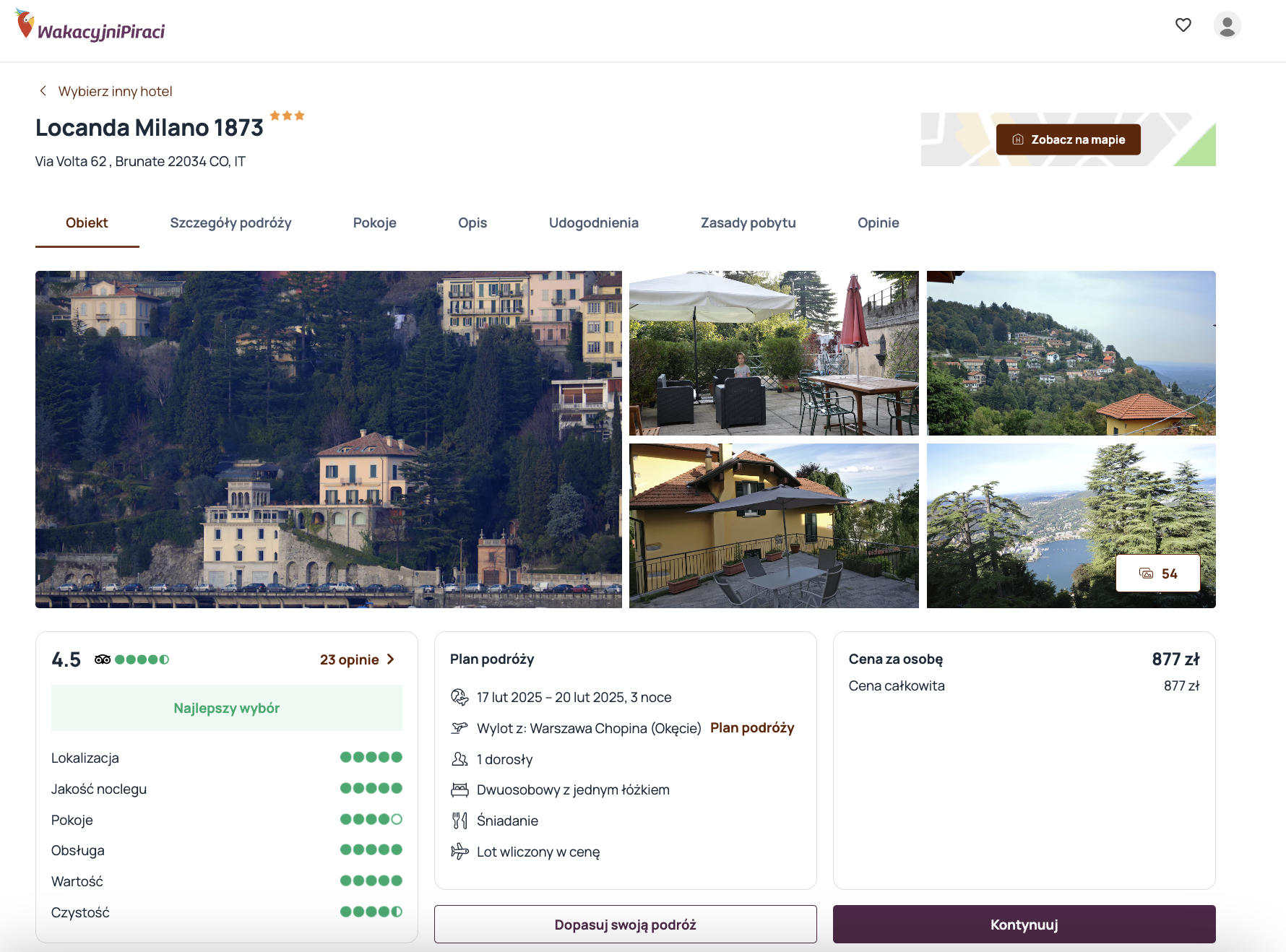Click the Pokoje rating dots in reviews card

(x=371, y=819)
